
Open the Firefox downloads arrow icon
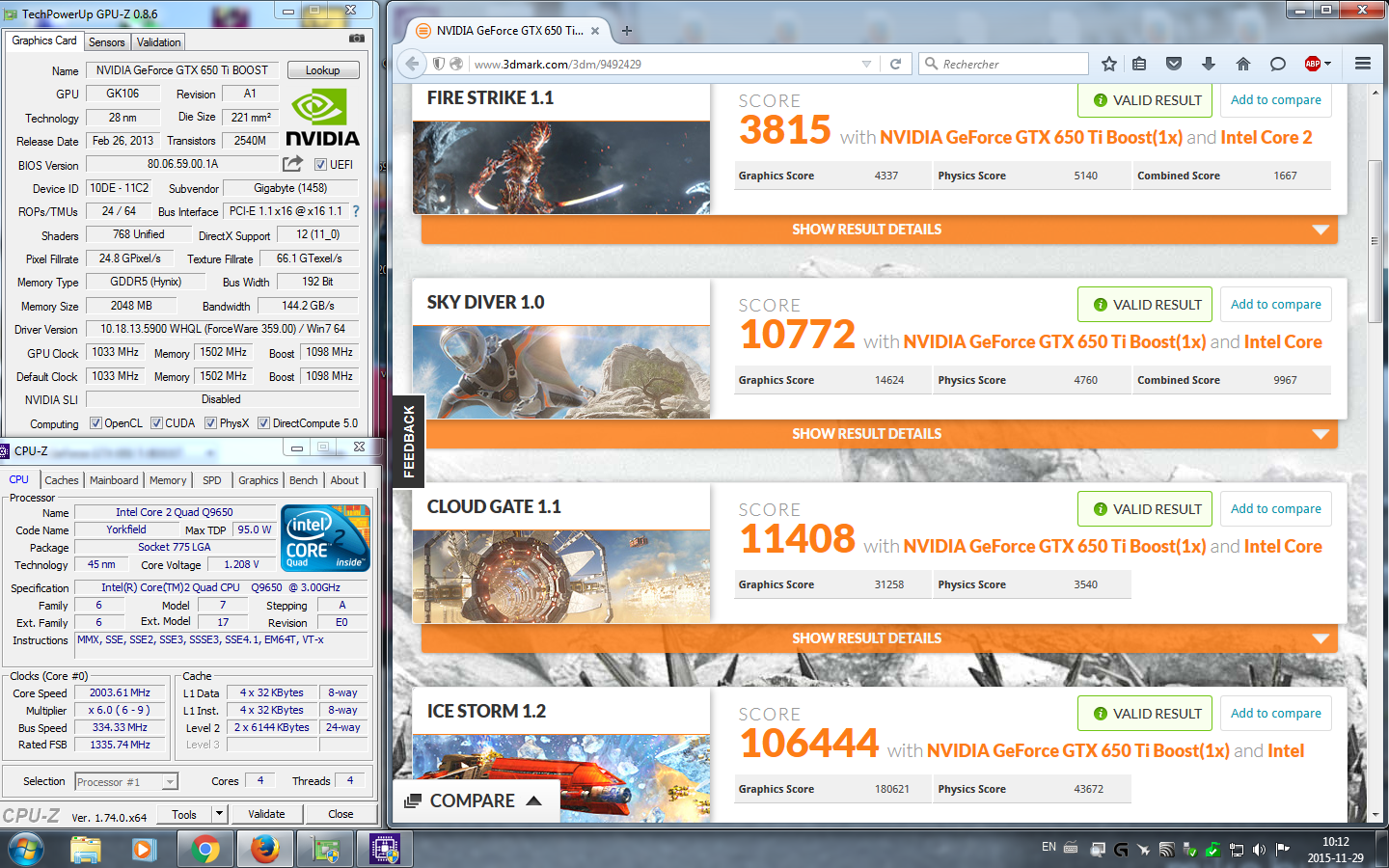pos(1209,64)
